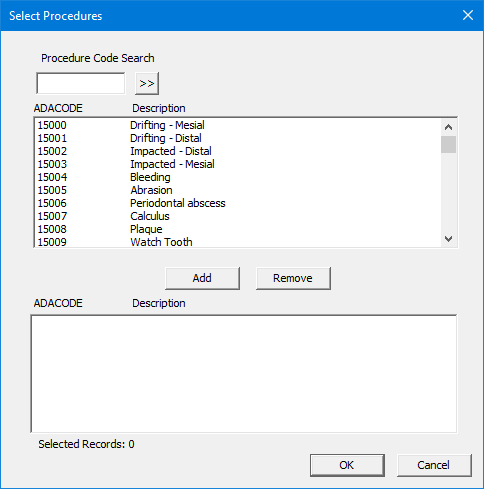
Task: Click the procedure list scrollbar thumb
Action: pos(448,144)
